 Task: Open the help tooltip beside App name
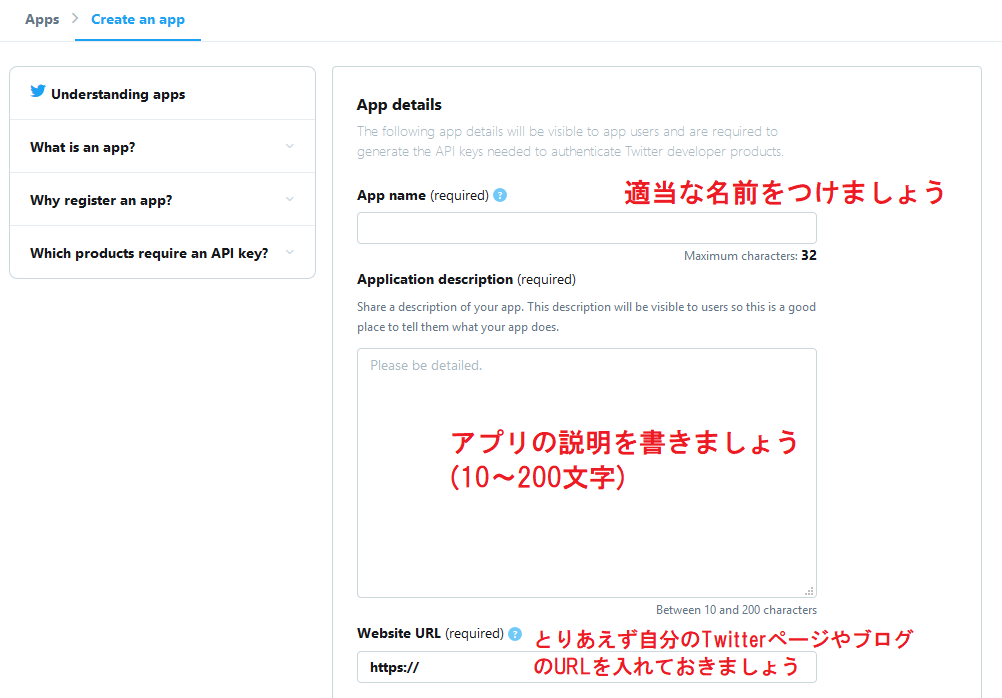point(499,195)
